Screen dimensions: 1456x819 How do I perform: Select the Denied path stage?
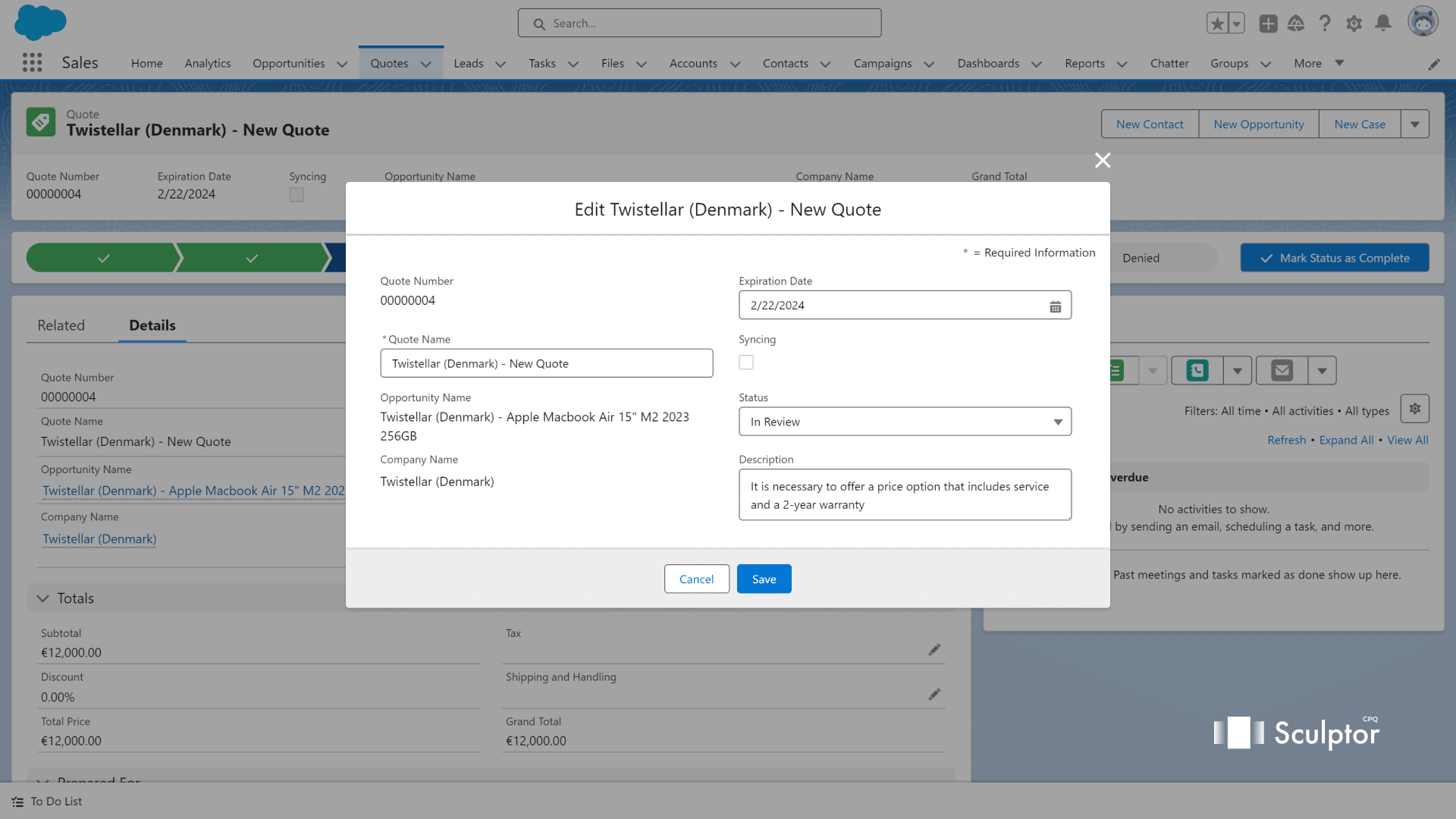click(1141, 258)
